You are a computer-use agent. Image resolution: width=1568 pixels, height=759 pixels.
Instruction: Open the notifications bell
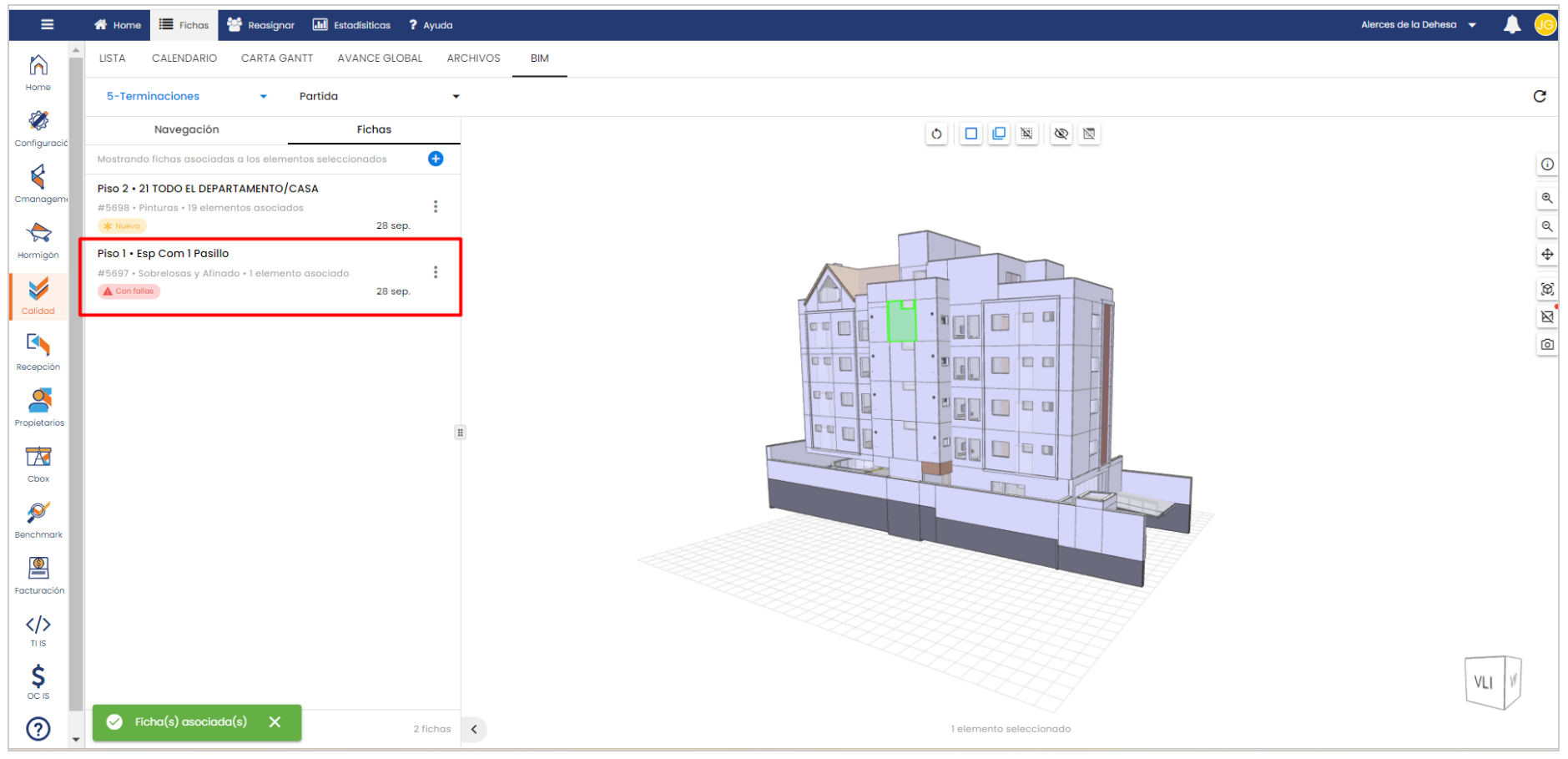1511,25
